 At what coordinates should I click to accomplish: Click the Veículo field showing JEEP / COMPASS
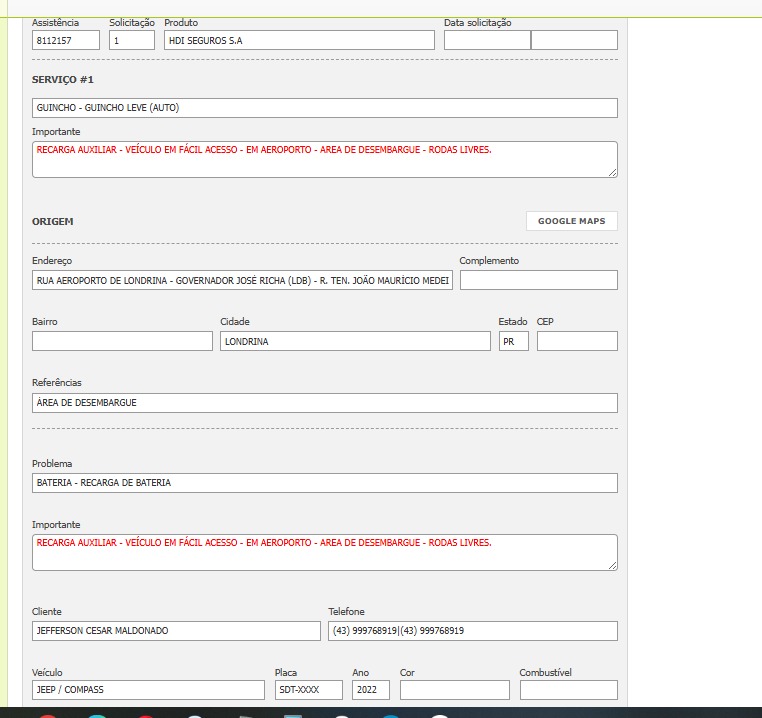[x=148, y=690]
